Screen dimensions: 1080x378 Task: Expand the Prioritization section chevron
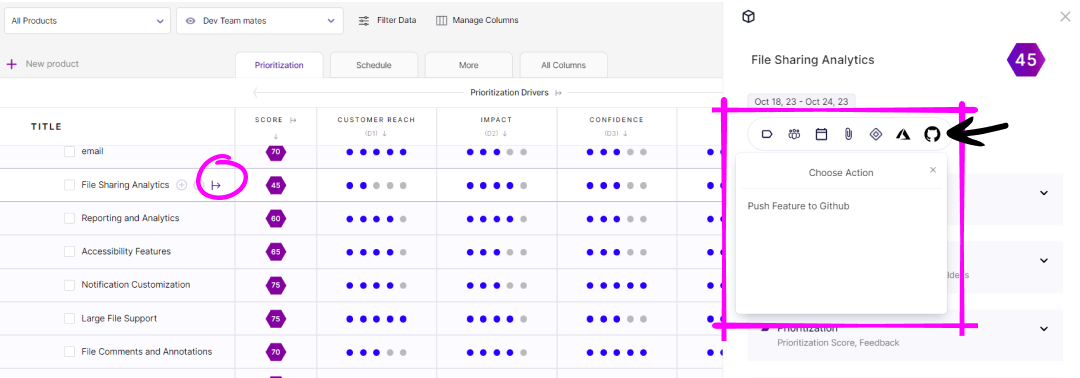[x=1043, y=329]
